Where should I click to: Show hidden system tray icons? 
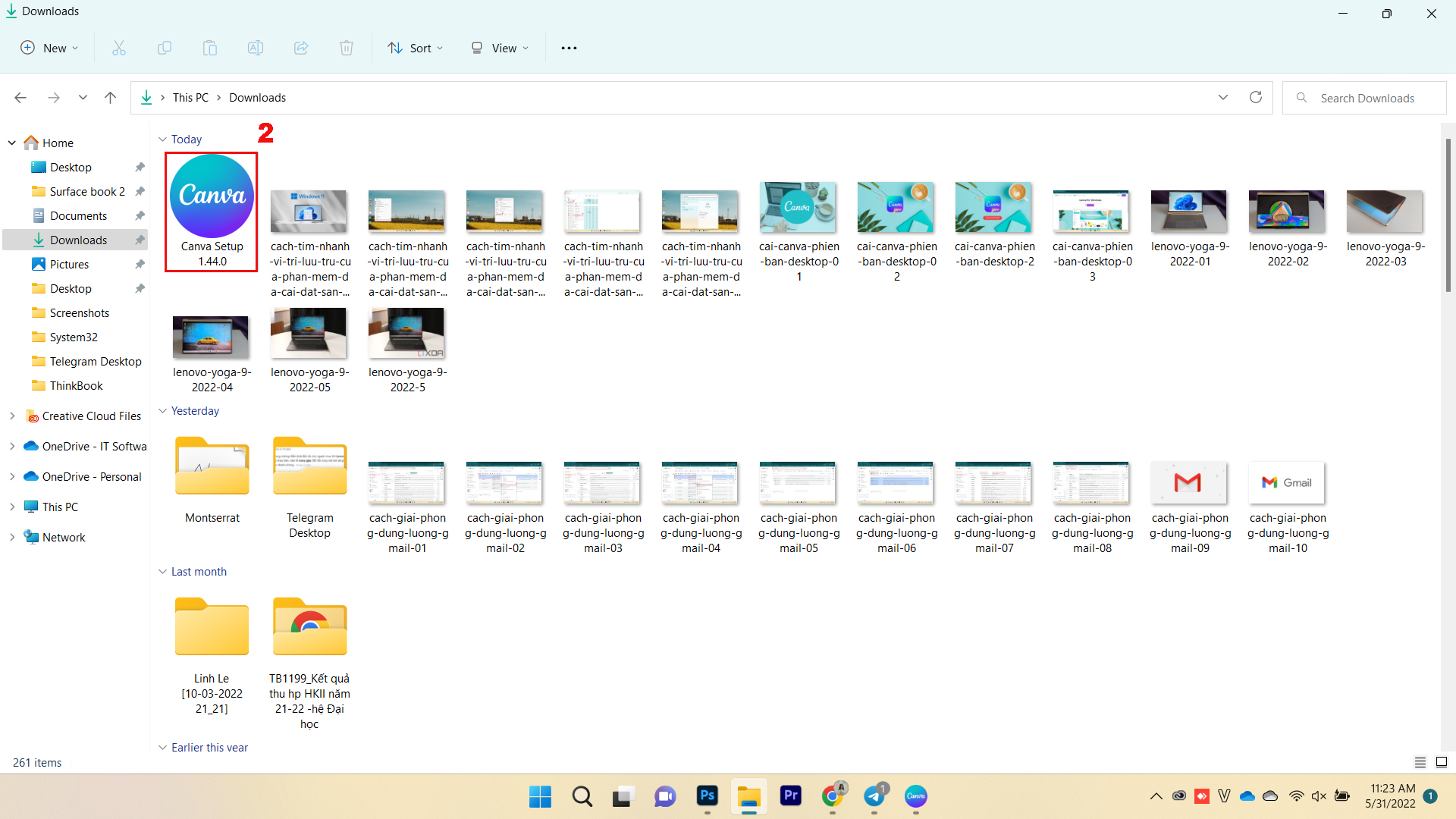tap(1156, 796)
